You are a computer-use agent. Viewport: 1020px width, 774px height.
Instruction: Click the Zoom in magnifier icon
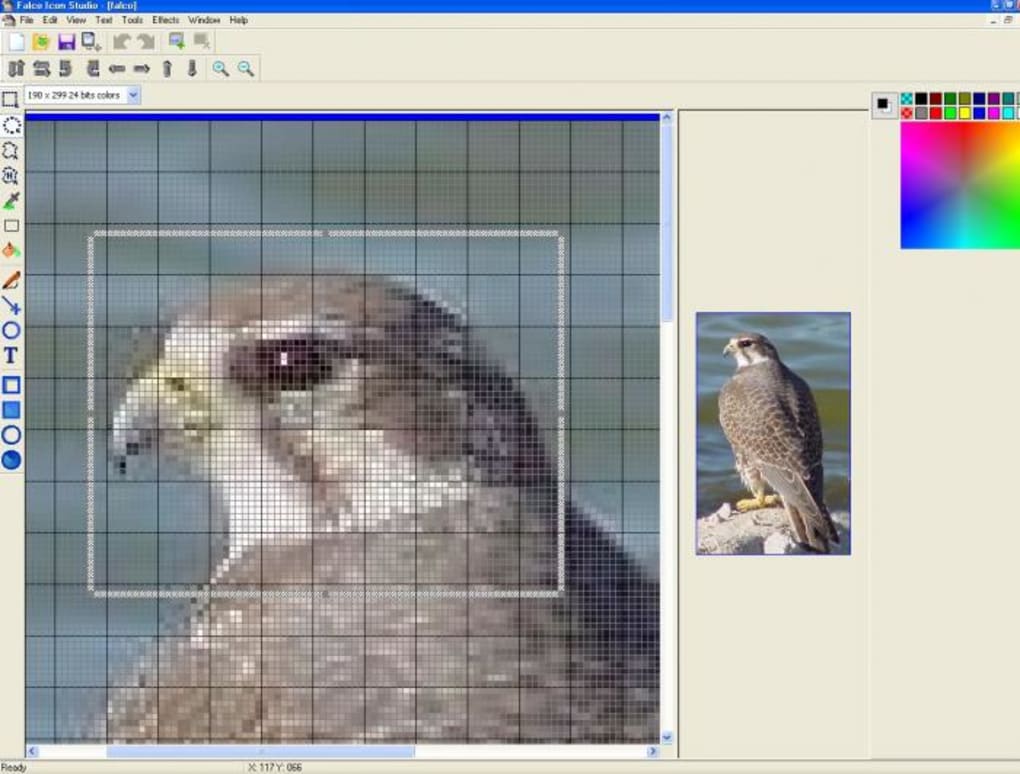pos(220,68)
